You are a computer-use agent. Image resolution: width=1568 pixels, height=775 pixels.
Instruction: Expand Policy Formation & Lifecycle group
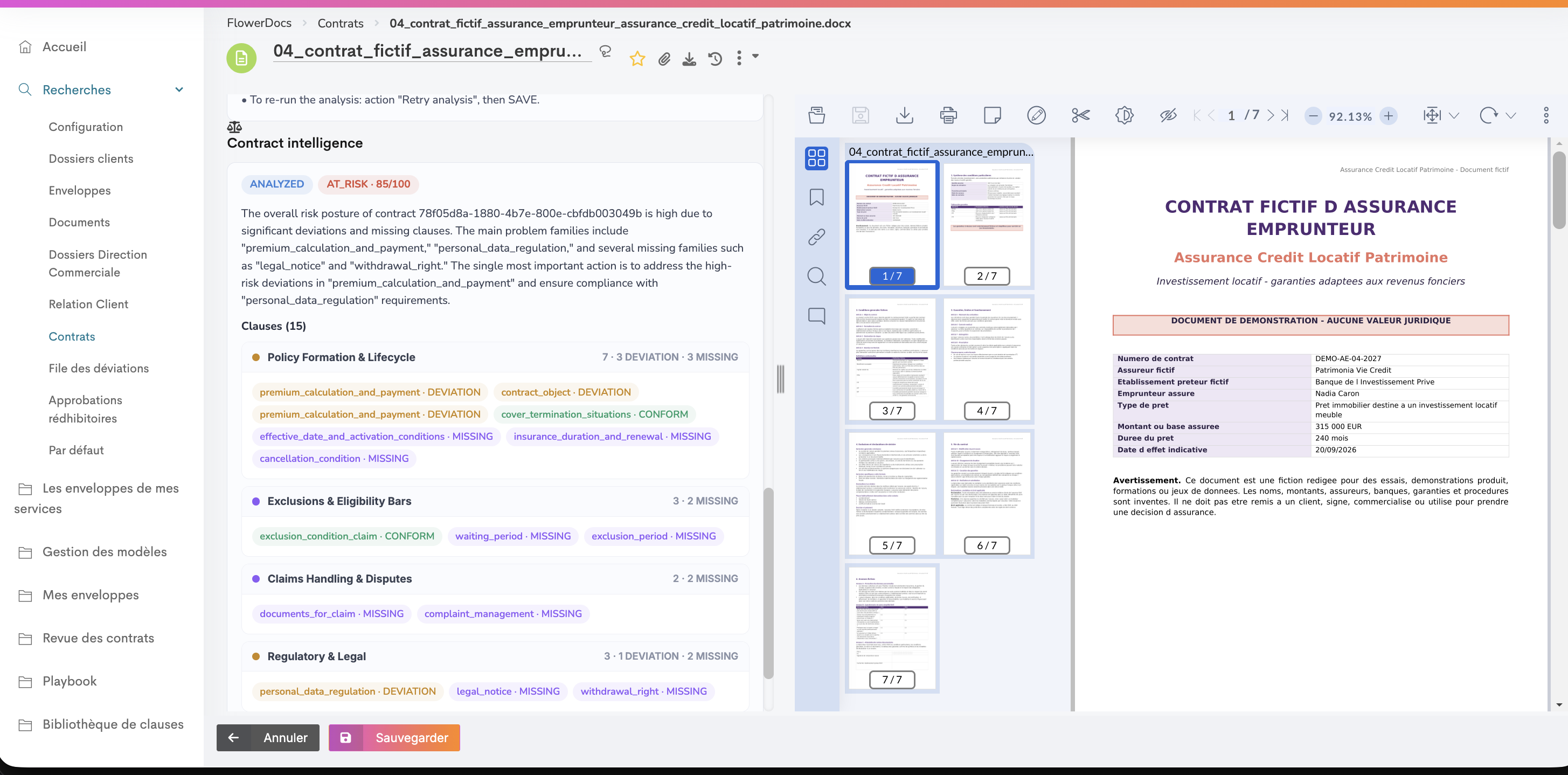tap(495, 357)
